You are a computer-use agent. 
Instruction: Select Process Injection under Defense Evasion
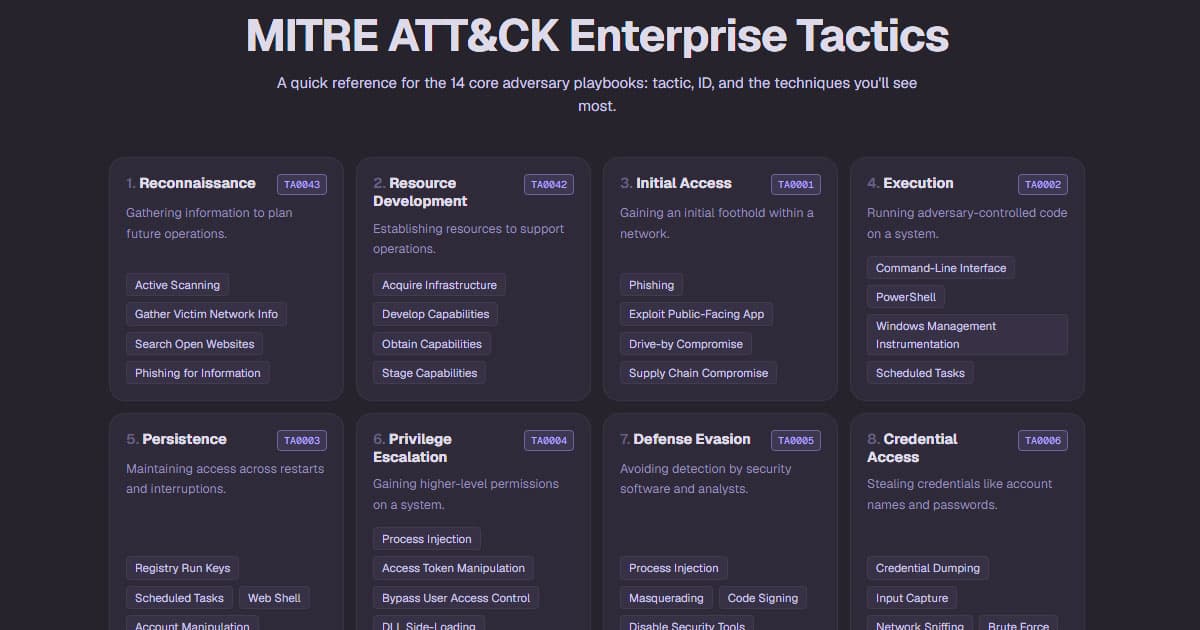[674, 568]
